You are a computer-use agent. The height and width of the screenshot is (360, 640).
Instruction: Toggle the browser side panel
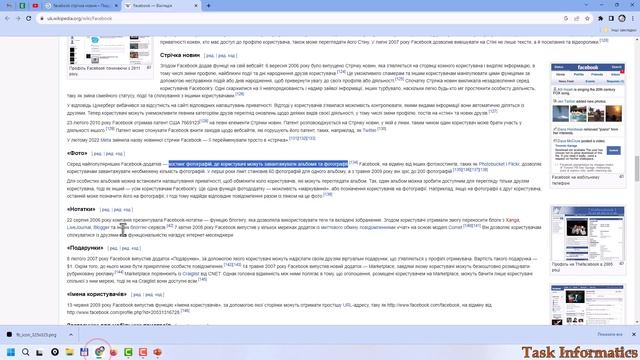click(611, 18)
